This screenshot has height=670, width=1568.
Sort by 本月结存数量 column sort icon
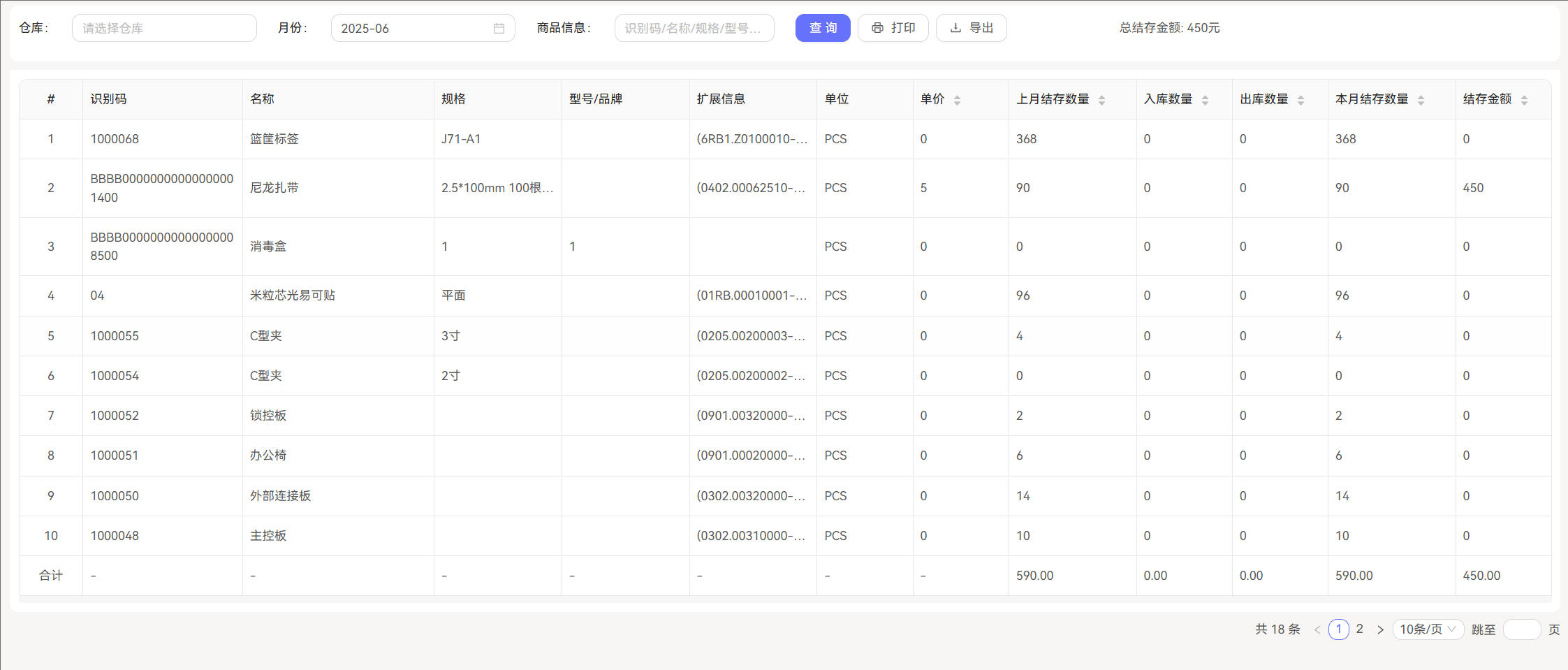[1421, 100]
